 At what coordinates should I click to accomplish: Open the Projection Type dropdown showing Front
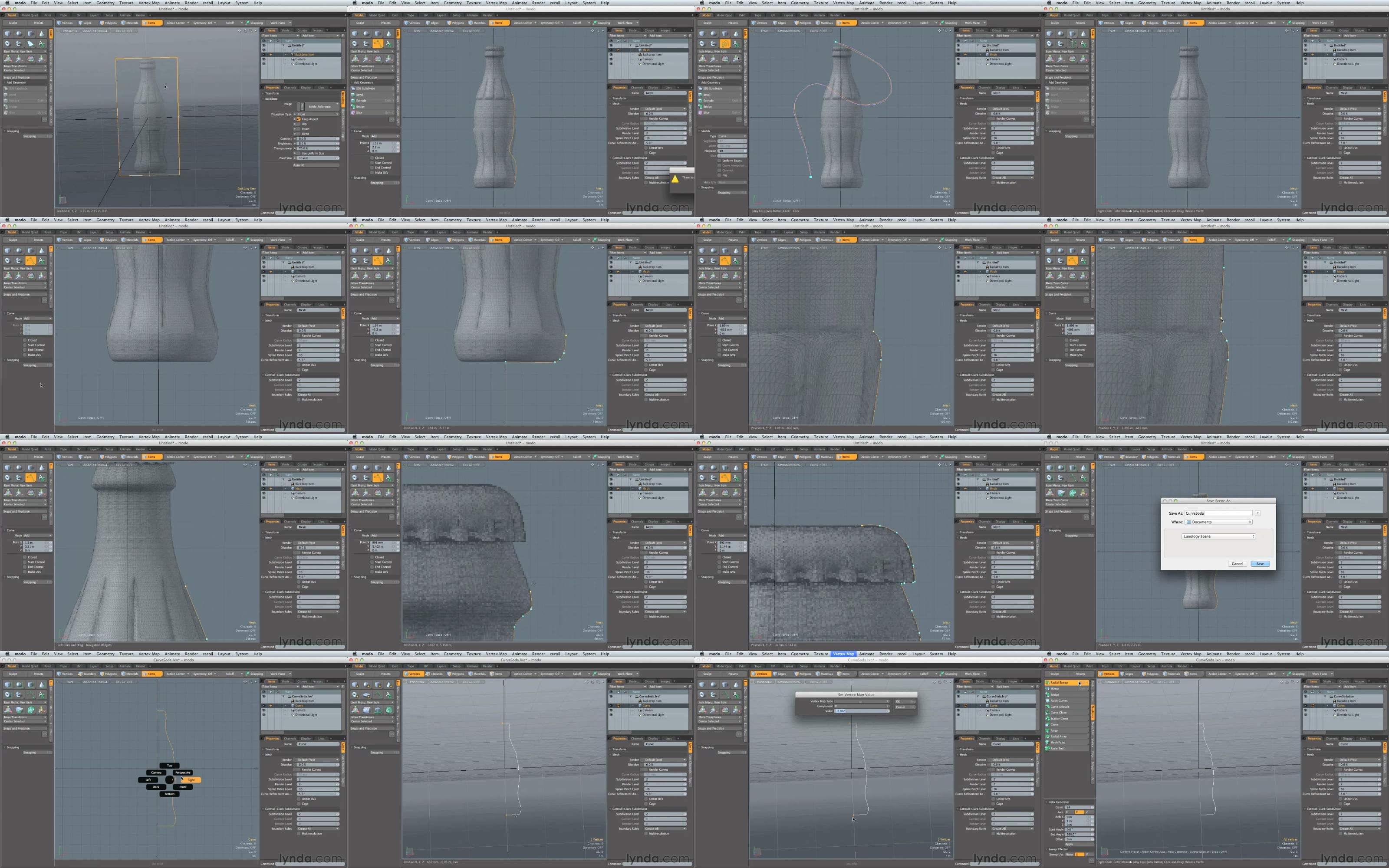pos(318,114)
